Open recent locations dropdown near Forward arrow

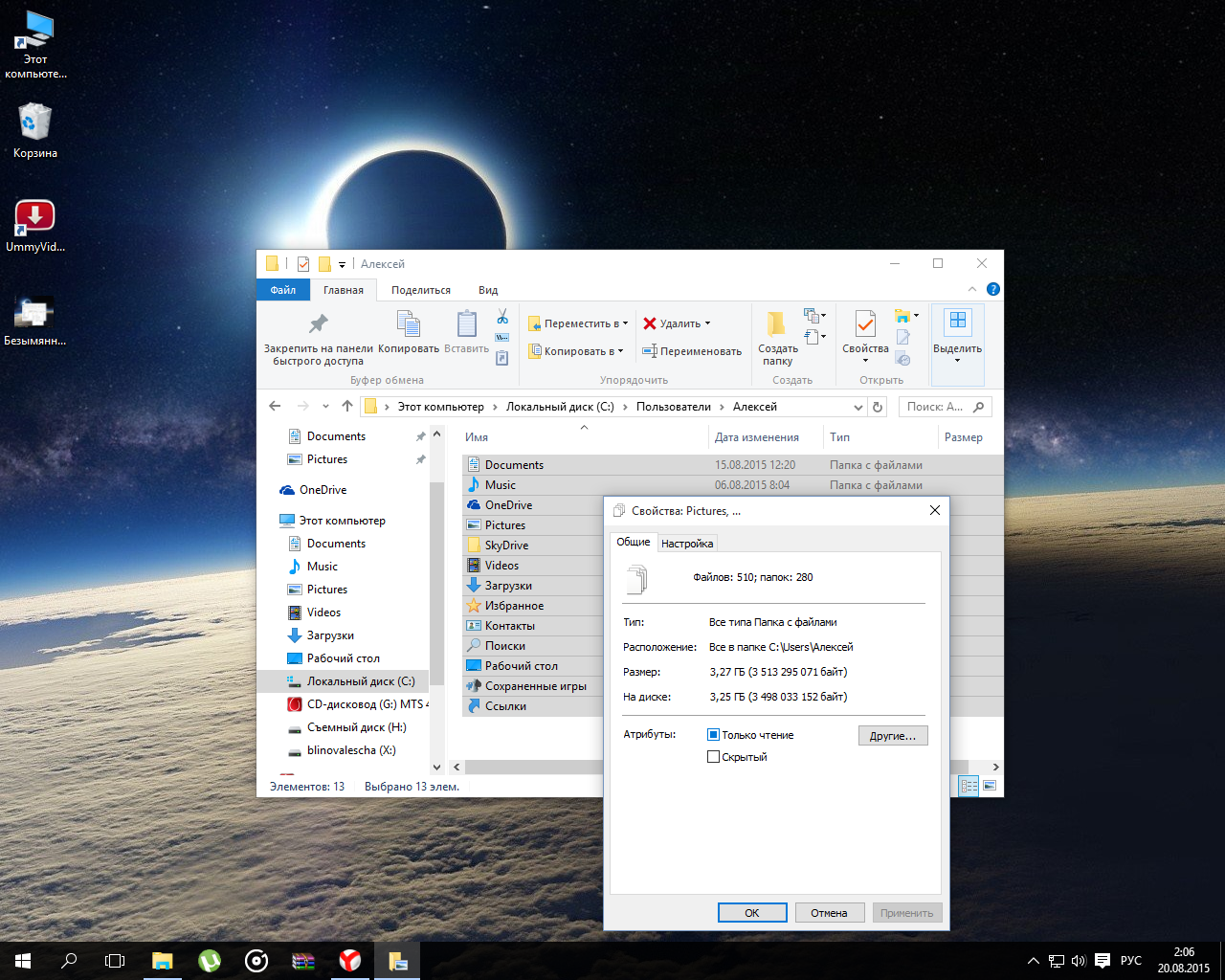coord(326,407)
